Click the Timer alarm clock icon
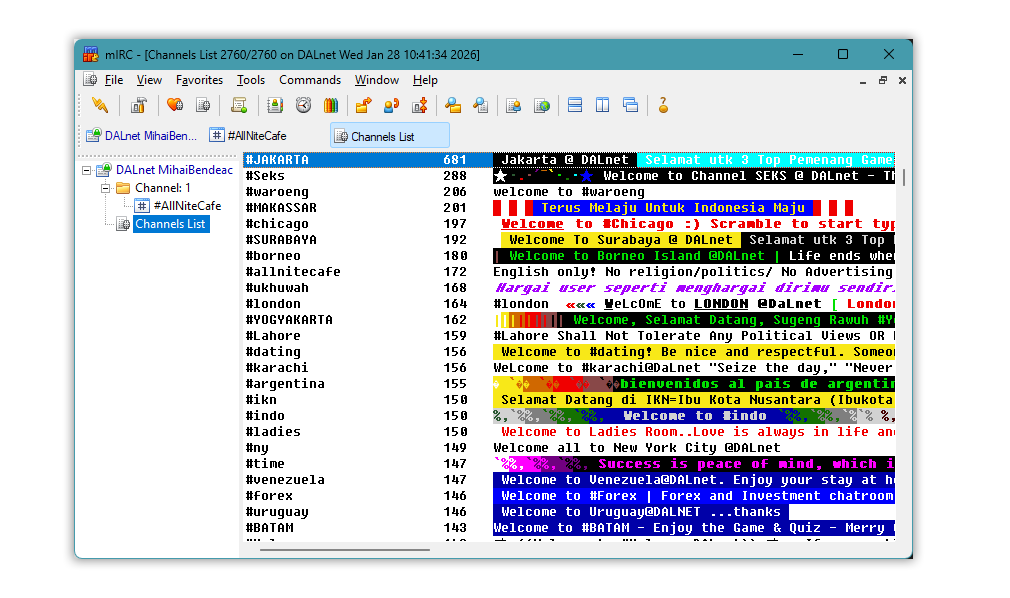 point(303,105)
